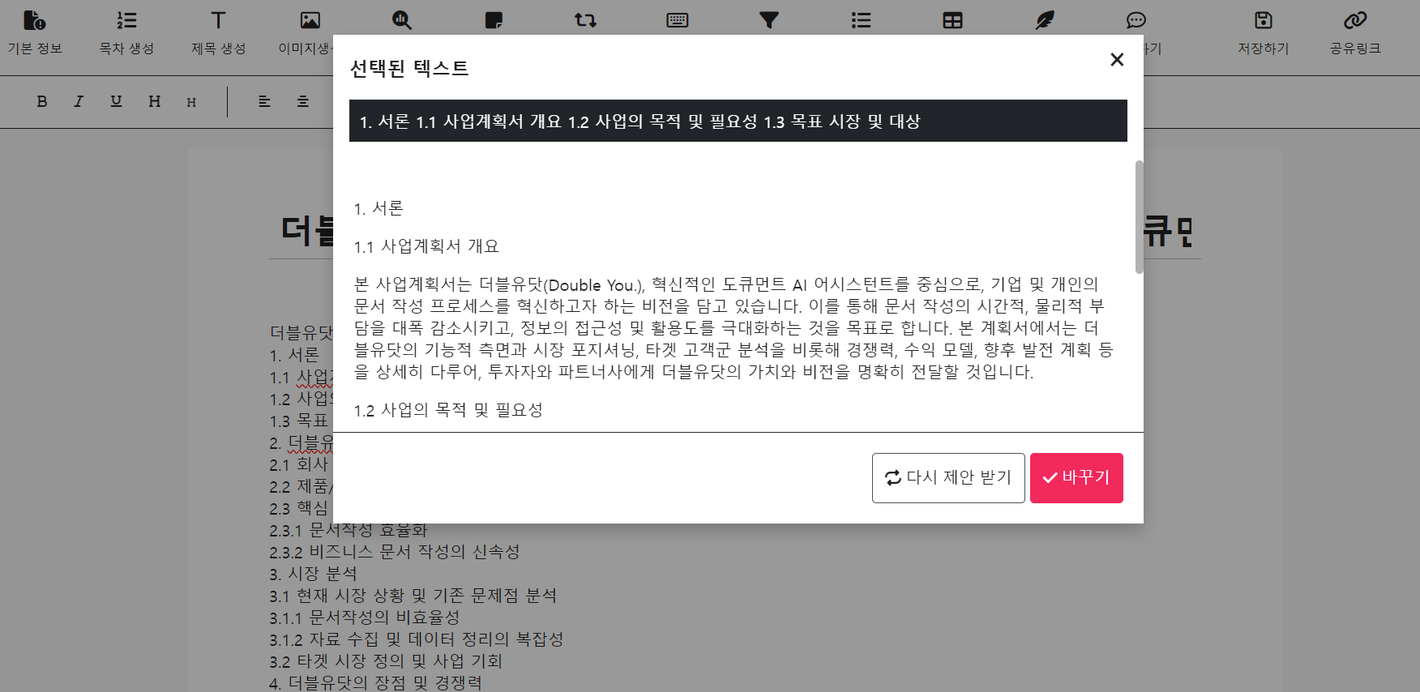Click '3.1 현재 시장 상황 및 기존 문제점 분석'

(x=413, y=595)
